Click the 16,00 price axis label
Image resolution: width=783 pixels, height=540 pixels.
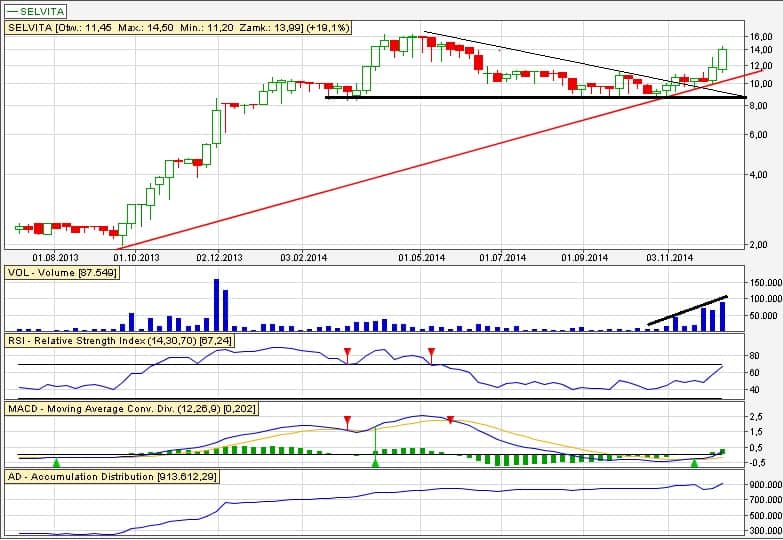(761, 37)
